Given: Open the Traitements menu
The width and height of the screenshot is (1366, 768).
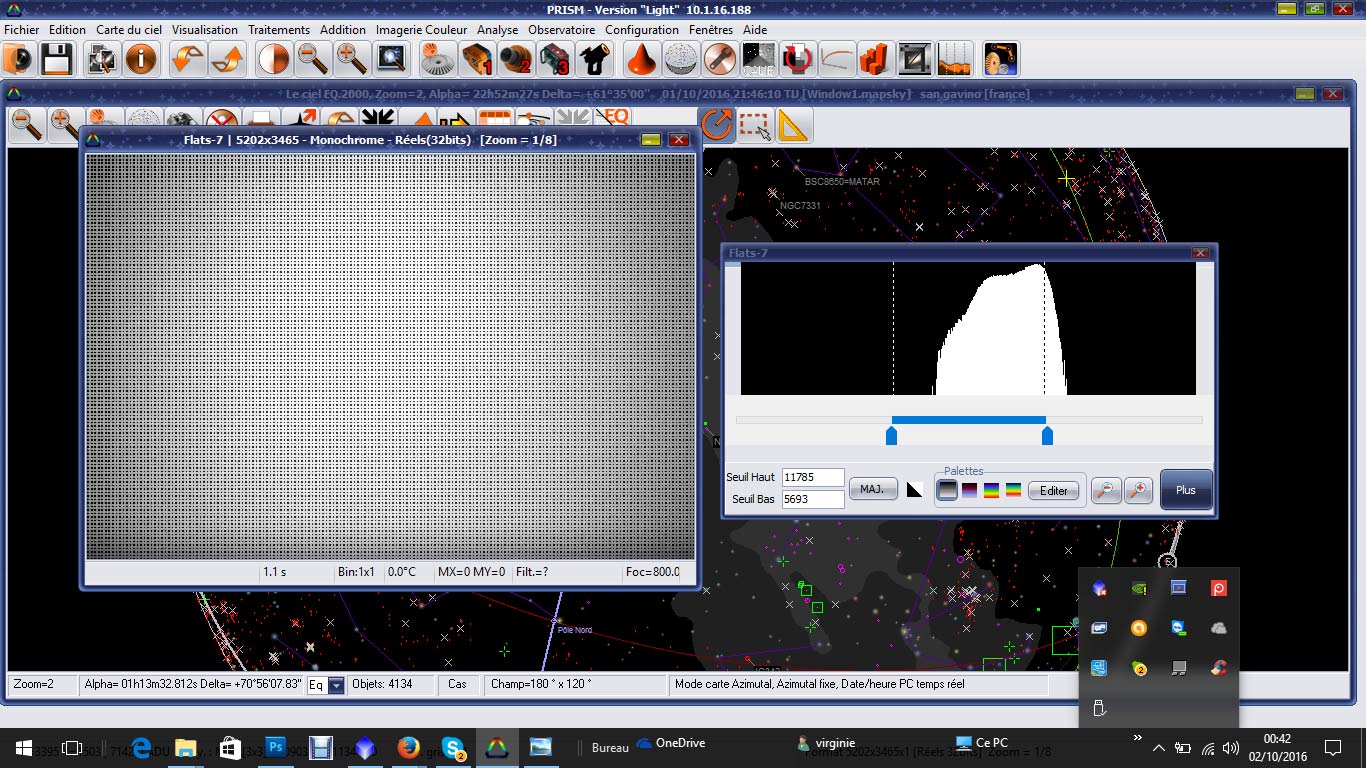Looking at the screenshot, I should click(x=279, y=30).
